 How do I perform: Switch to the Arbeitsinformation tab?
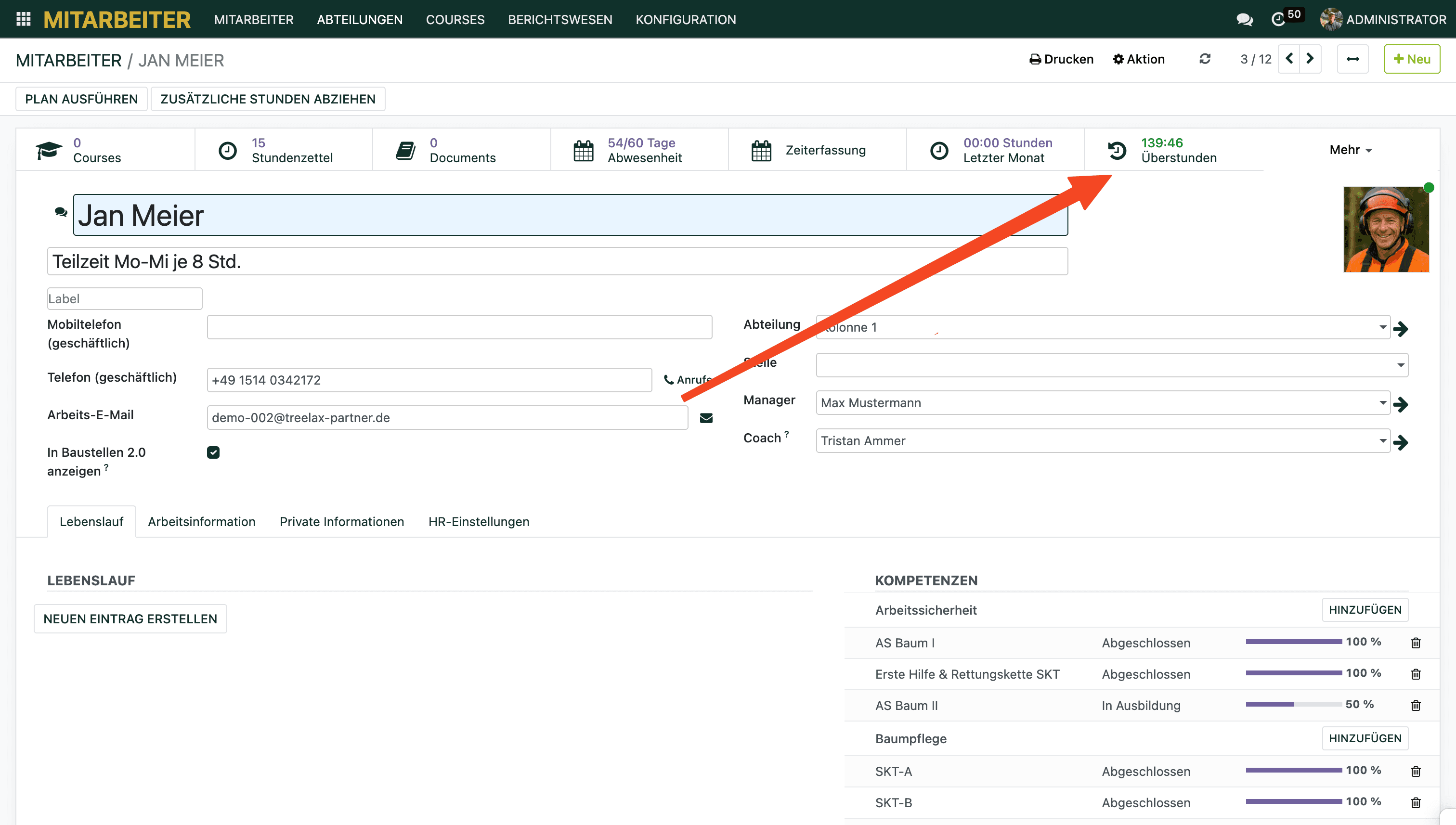[202, 521]
